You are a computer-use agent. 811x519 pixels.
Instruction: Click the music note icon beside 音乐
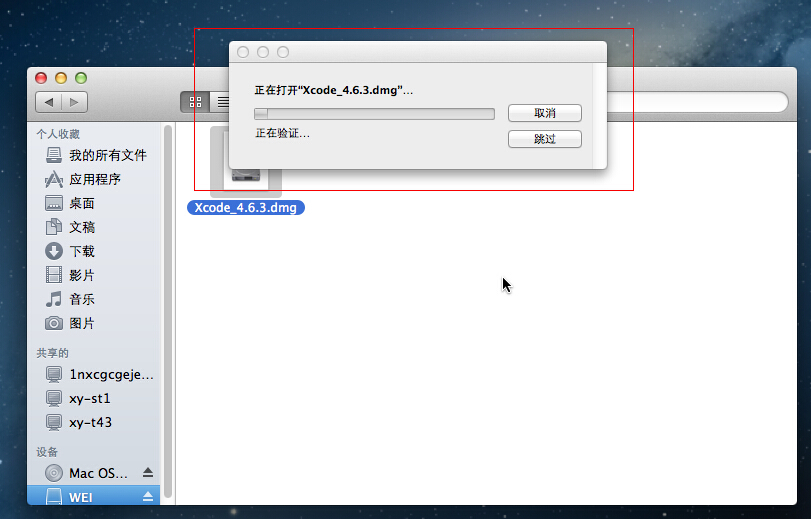tap(54, 299)
